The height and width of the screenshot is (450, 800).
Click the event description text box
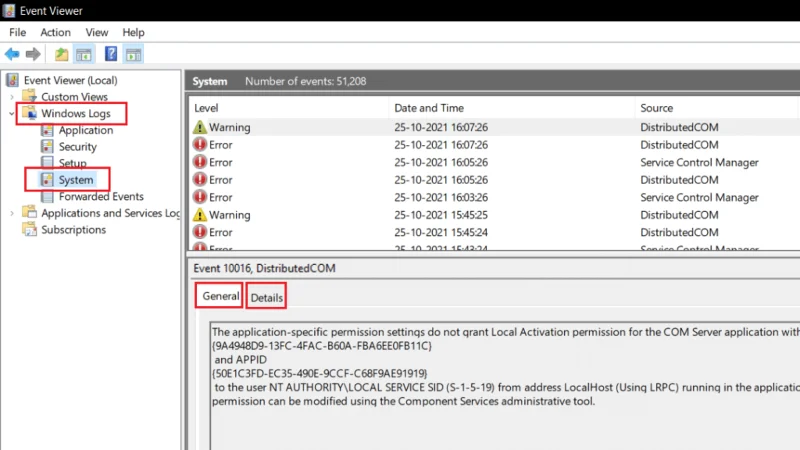(x=505, y=386)
